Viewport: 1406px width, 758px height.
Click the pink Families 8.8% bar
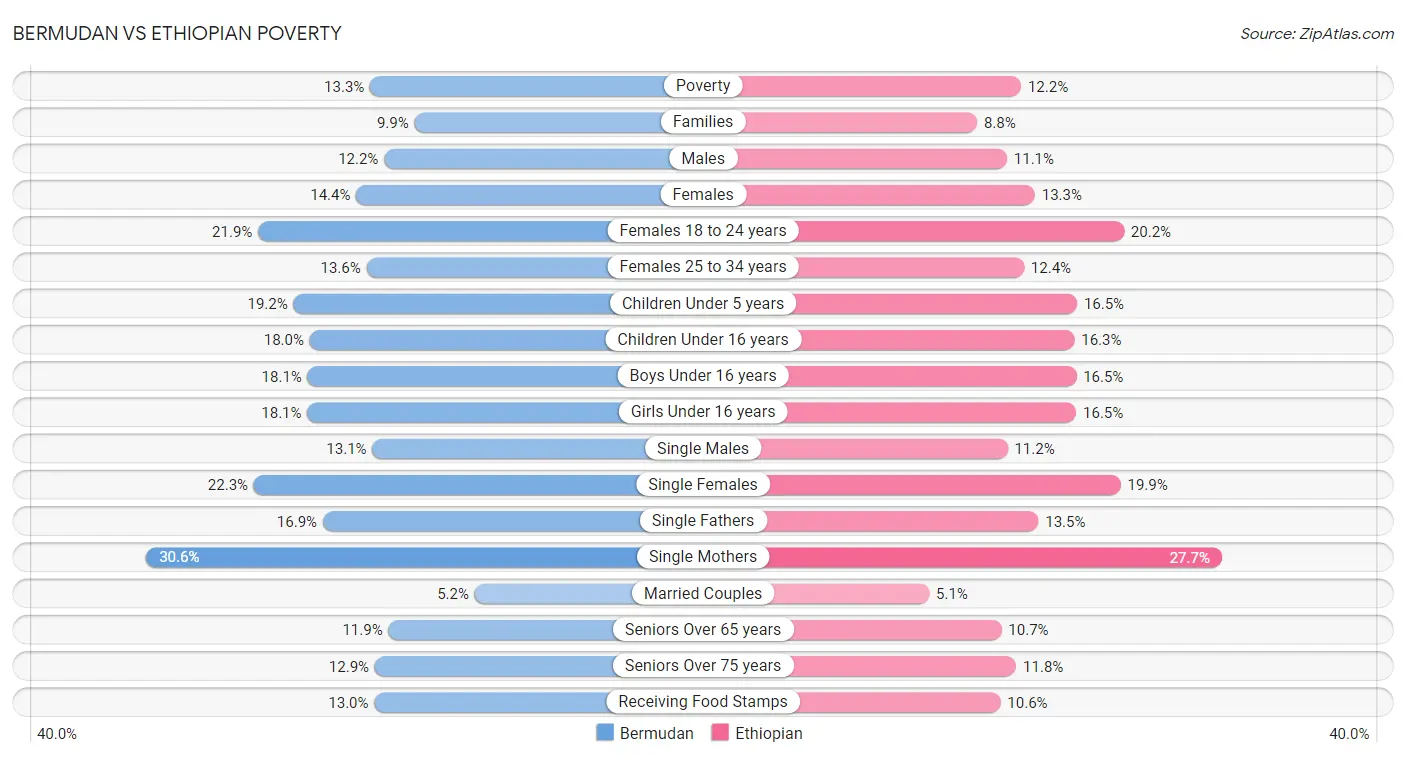coord(840,122)
